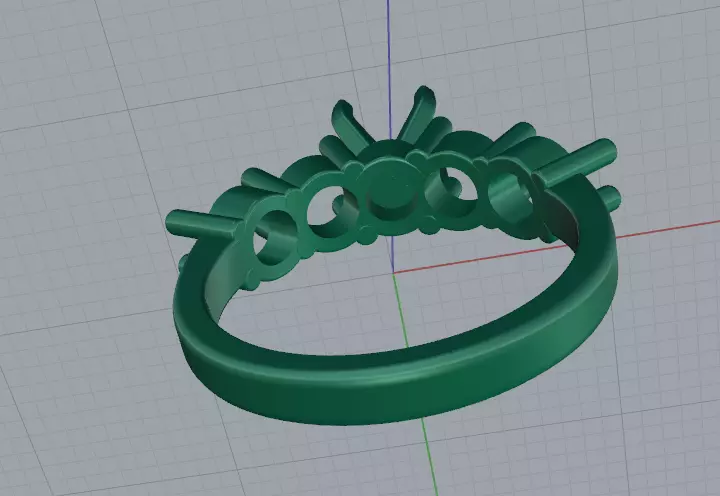This screenshot has height=496, width=720.
Task: Click the blue Z-axis line above ring
Action: point(389,69)
